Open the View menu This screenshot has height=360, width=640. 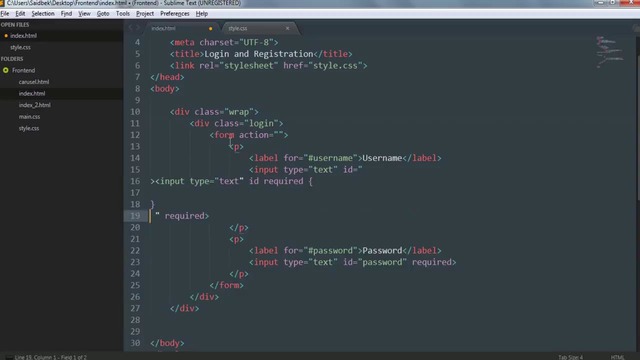point(84,13)
